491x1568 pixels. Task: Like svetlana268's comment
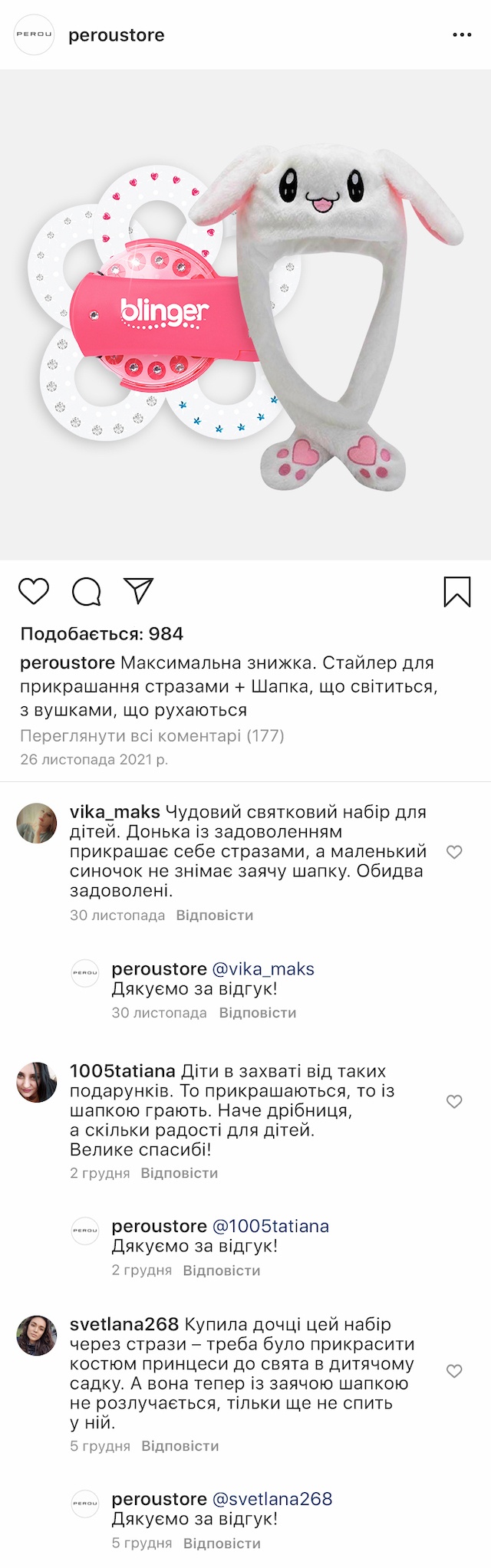(454, 1371)
